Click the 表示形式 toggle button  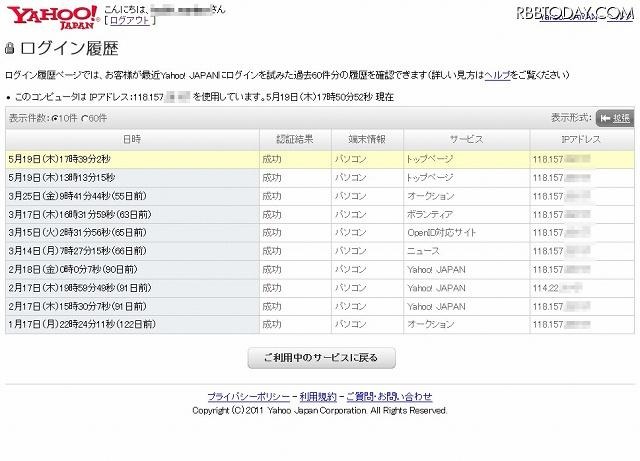[615, 118]
